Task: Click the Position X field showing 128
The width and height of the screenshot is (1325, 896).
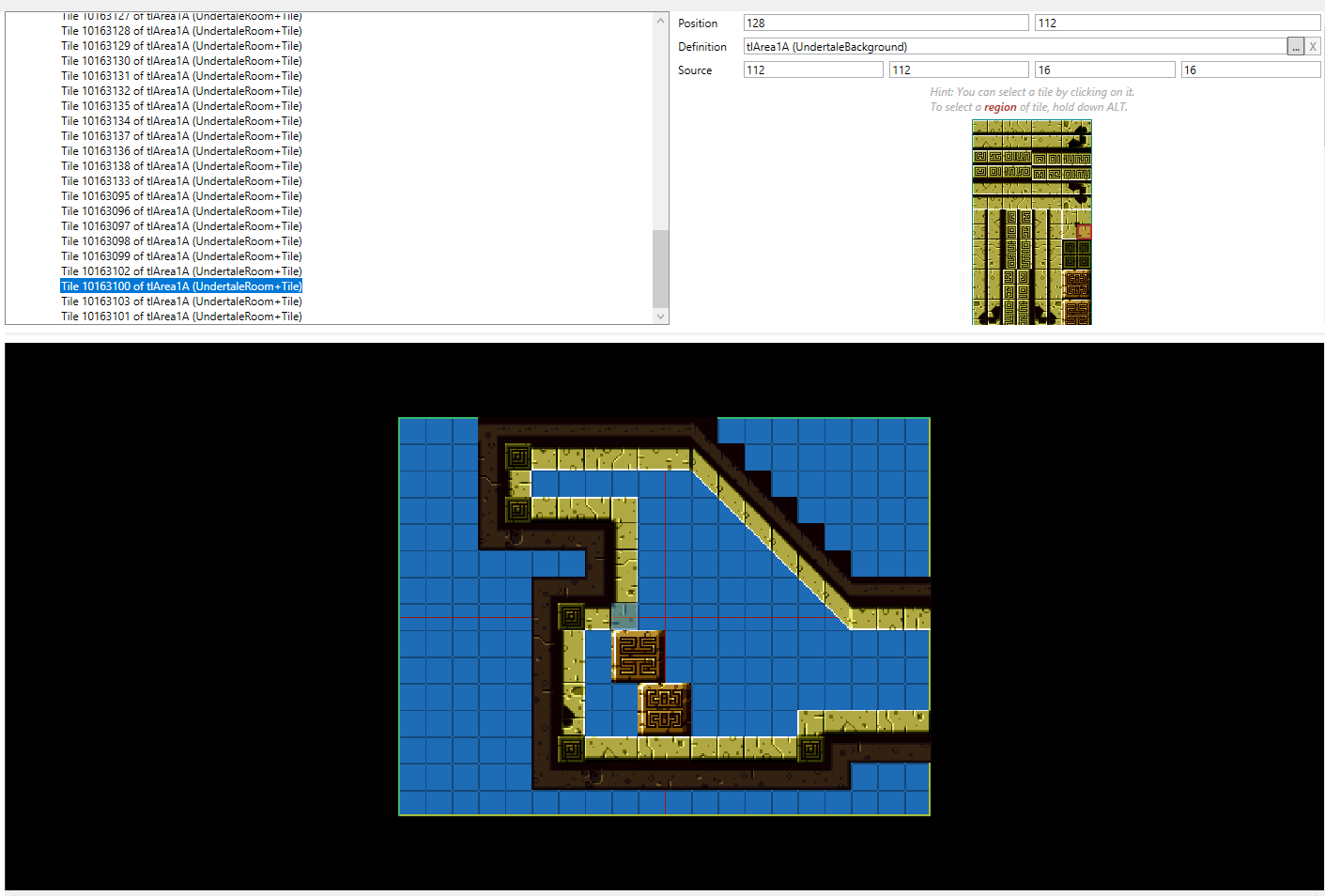Action: pyautogui.click(x=885, y=23)
